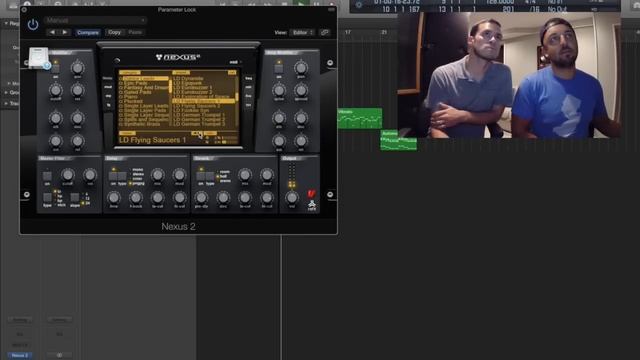
Task: Toggle the plugin power bypass button
Action: 33,24
